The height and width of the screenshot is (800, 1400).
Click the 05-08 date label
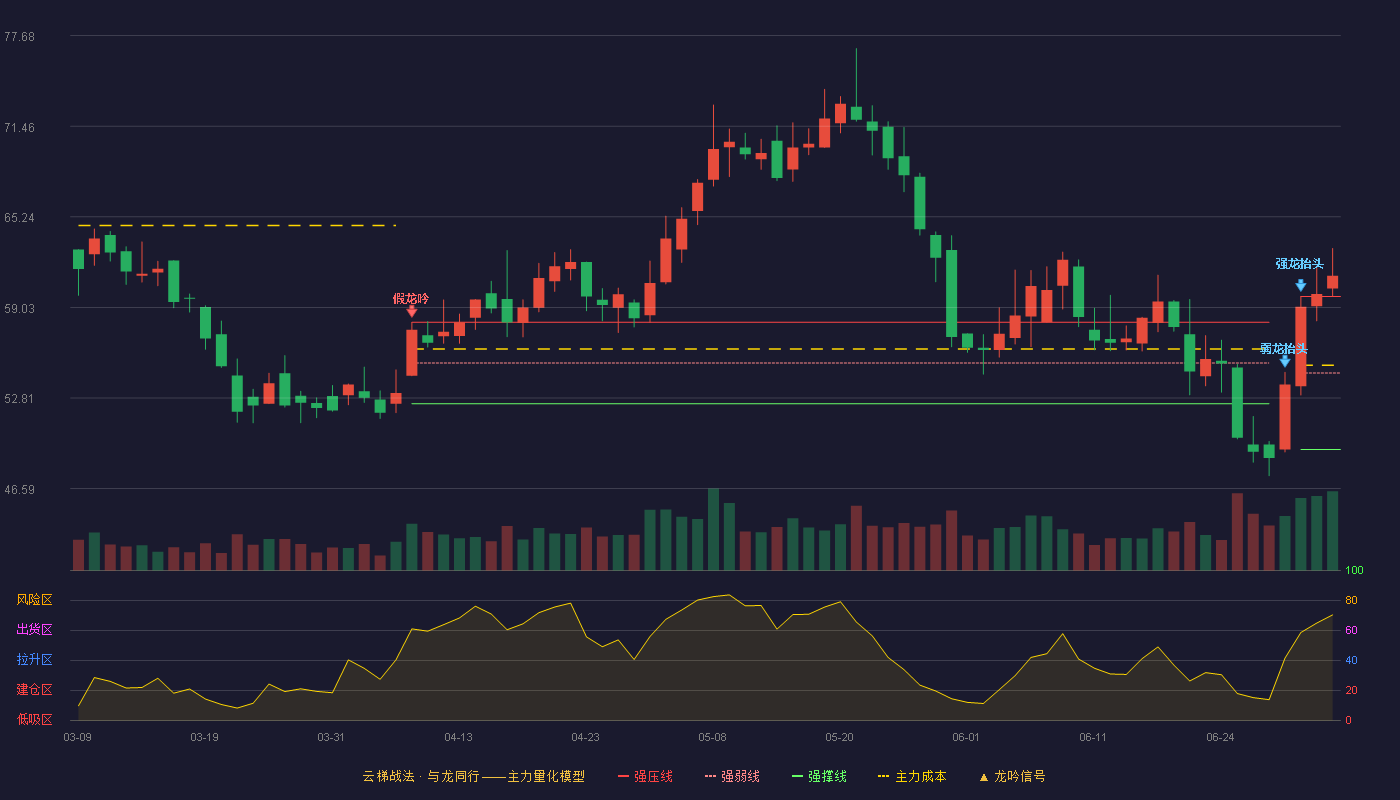712,737
